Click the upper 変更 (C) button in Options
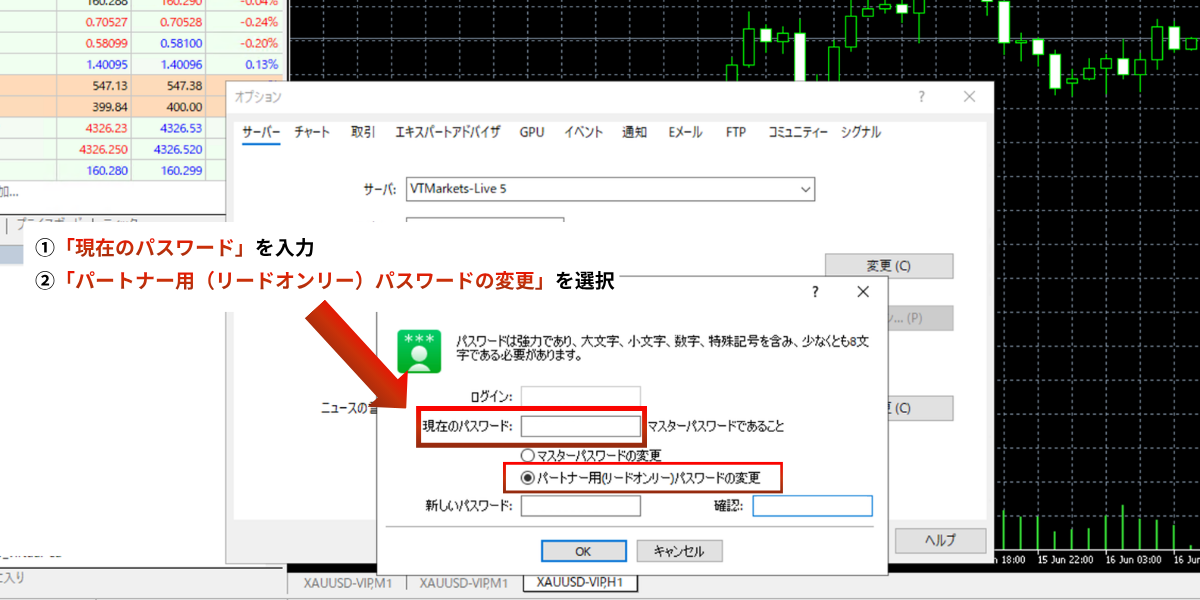The image size is (1200, 600). (x=888, y=266)
